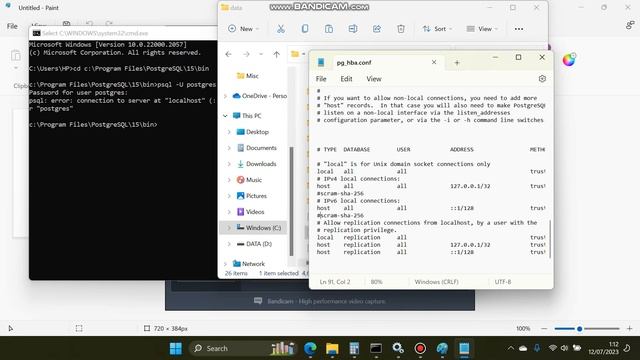640x360 pixels.
Task: Click the taskbar Search box
Action: coord(242,349)
